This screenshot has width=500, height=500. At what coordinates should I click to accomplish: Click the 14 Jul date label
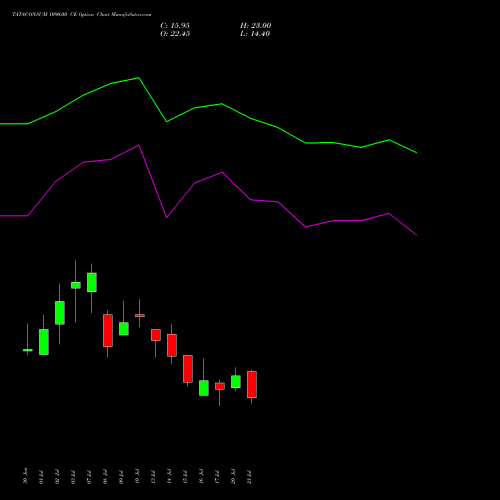(x=169, y=477)
